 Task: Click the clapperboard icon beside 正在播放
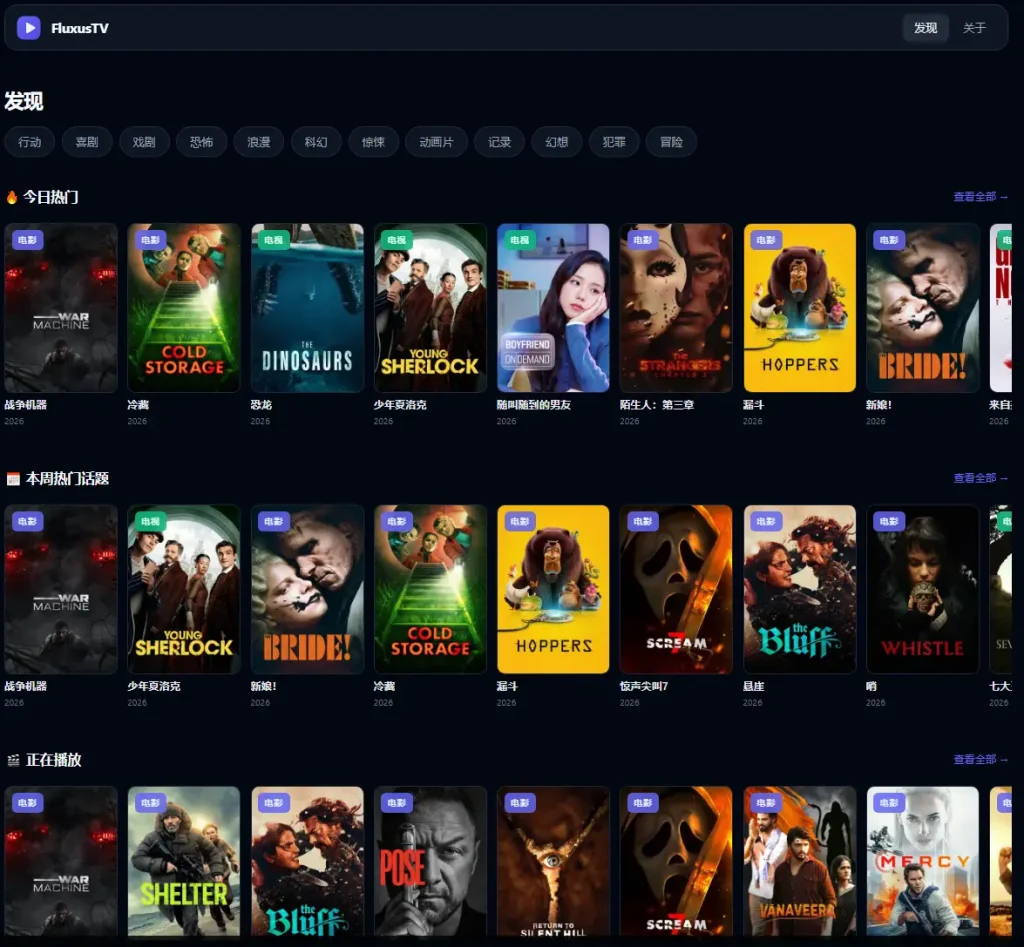pyautogui.click(x=13, y=760)
